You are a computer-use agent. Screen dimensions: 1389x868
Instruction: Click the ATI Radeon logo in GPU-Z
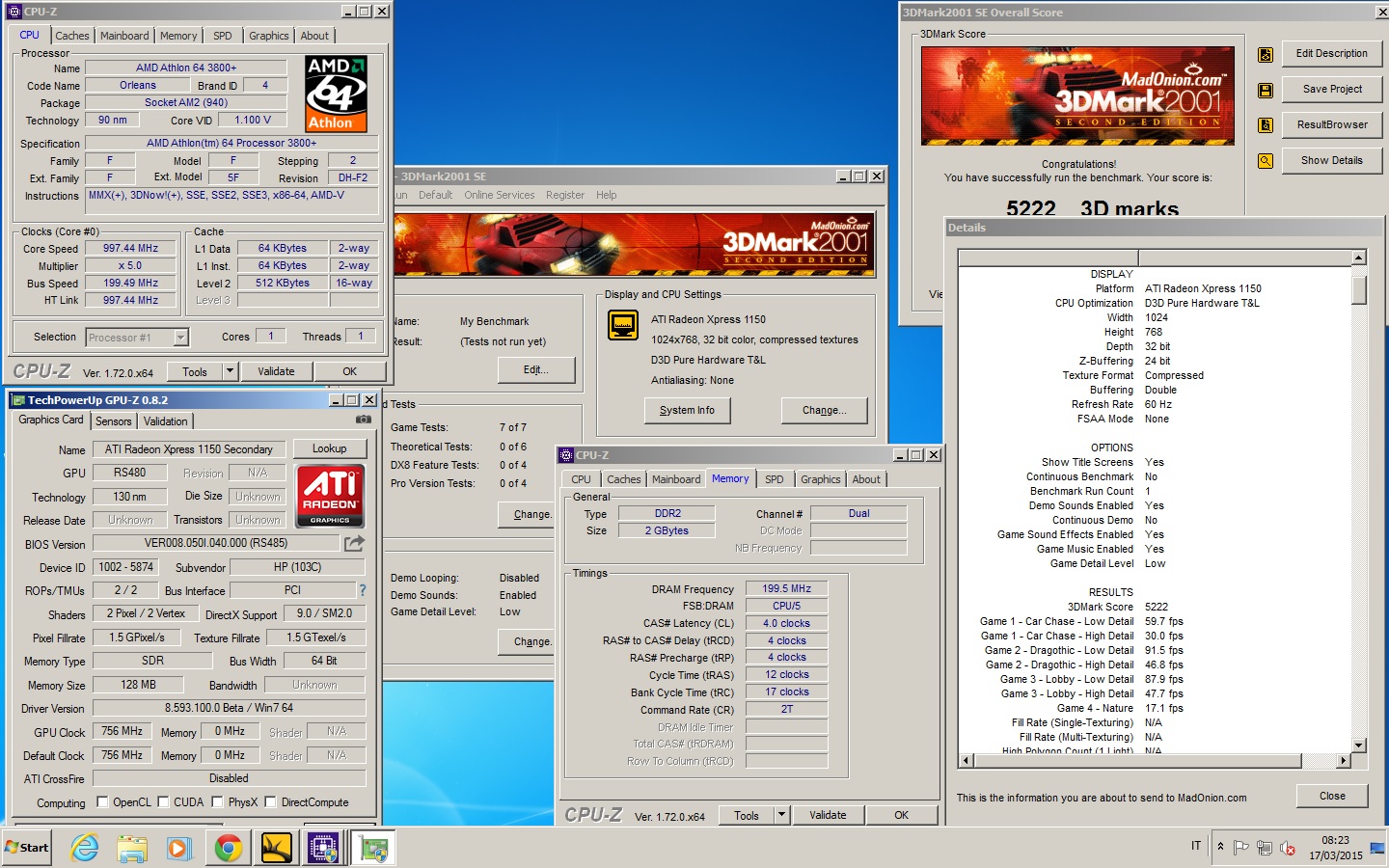[330, 496]
